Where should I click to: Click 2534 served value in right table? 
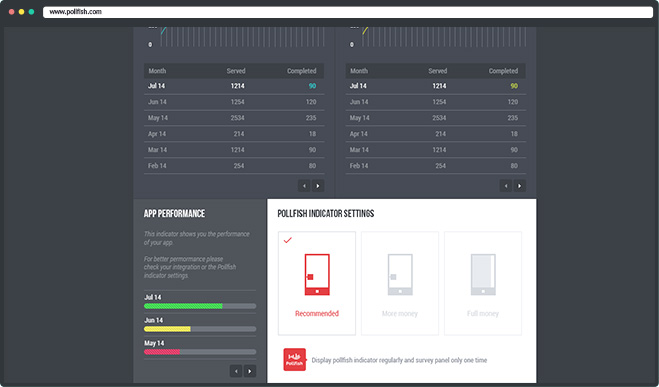click(439, 118)
